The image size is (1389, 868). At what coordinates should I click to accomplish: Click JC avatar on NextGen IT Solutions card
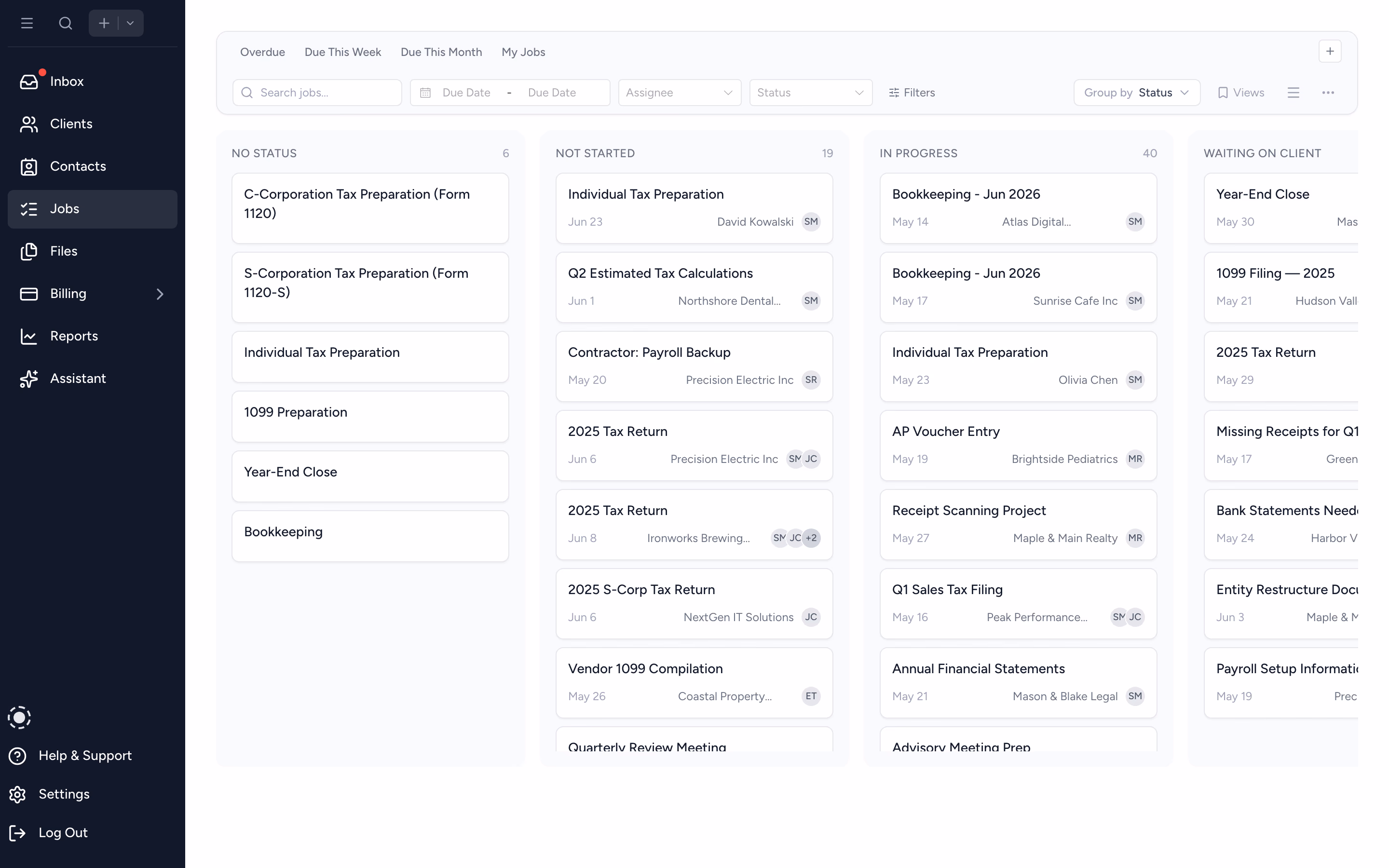(810, 618)
